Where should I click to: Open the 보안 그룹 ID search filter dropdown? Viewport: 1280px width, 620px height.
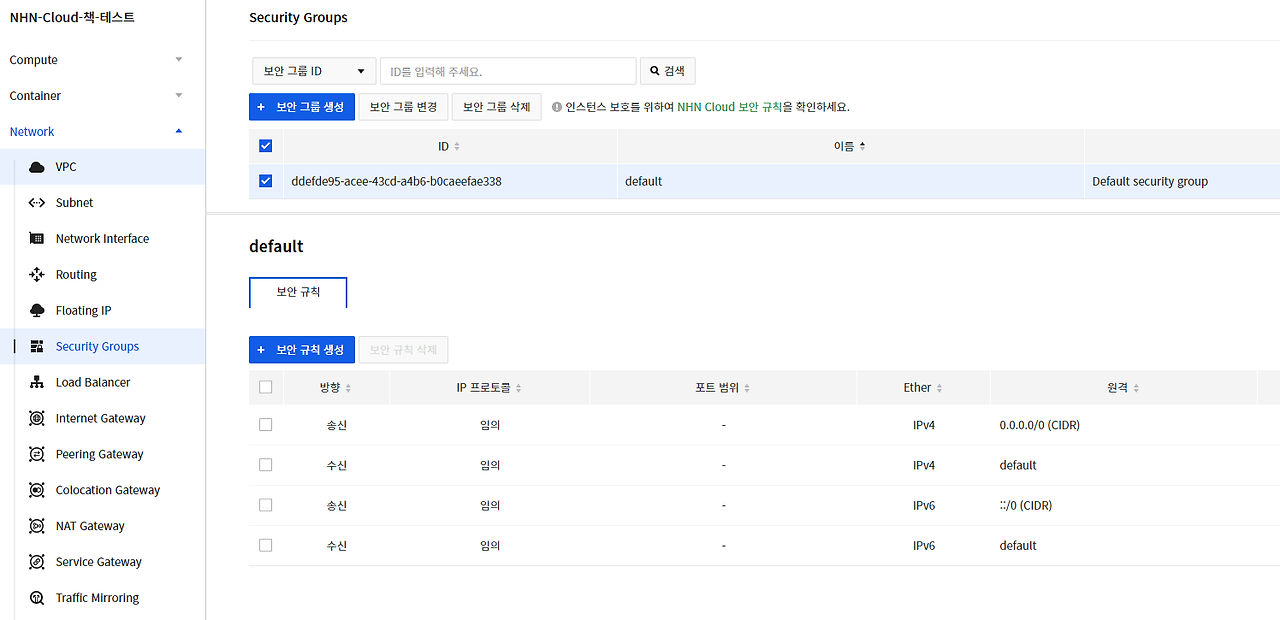pyautogui.click(x=313, y=70)
